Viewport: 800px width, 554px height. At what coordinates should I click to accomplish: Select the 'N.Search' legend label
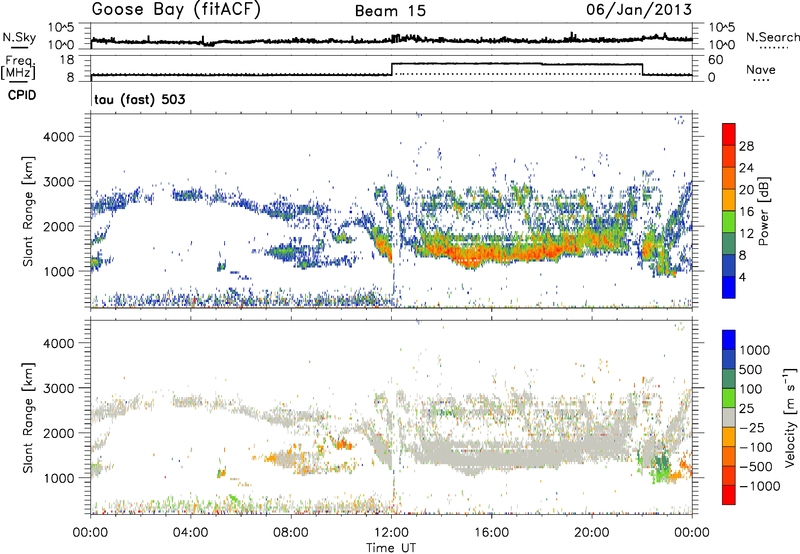pyautogui.click(x=773, y=37)
